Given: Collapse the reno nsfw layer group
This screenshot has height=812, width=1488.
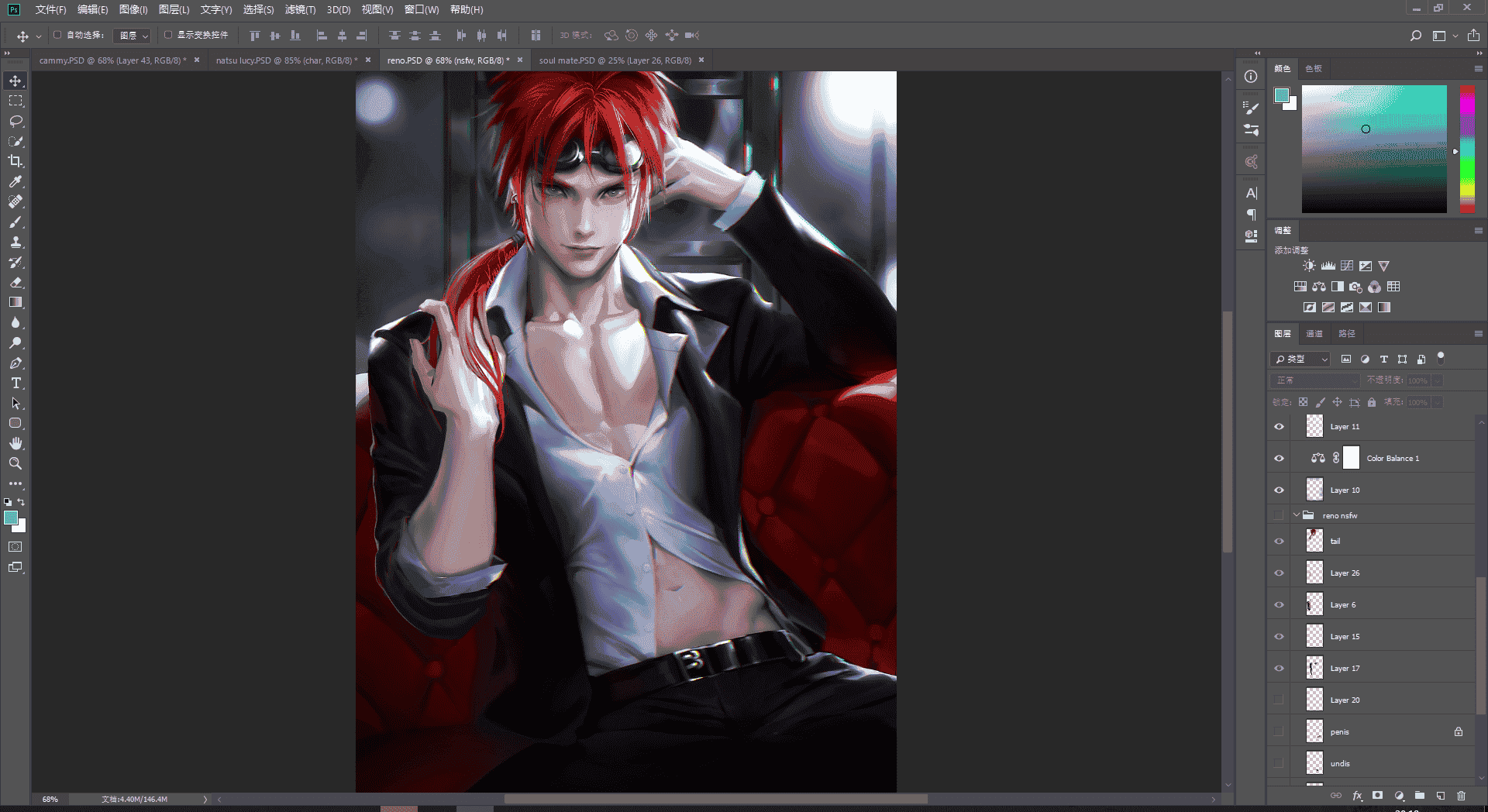Looking at the screenshot, I should tap(1296, 515).
